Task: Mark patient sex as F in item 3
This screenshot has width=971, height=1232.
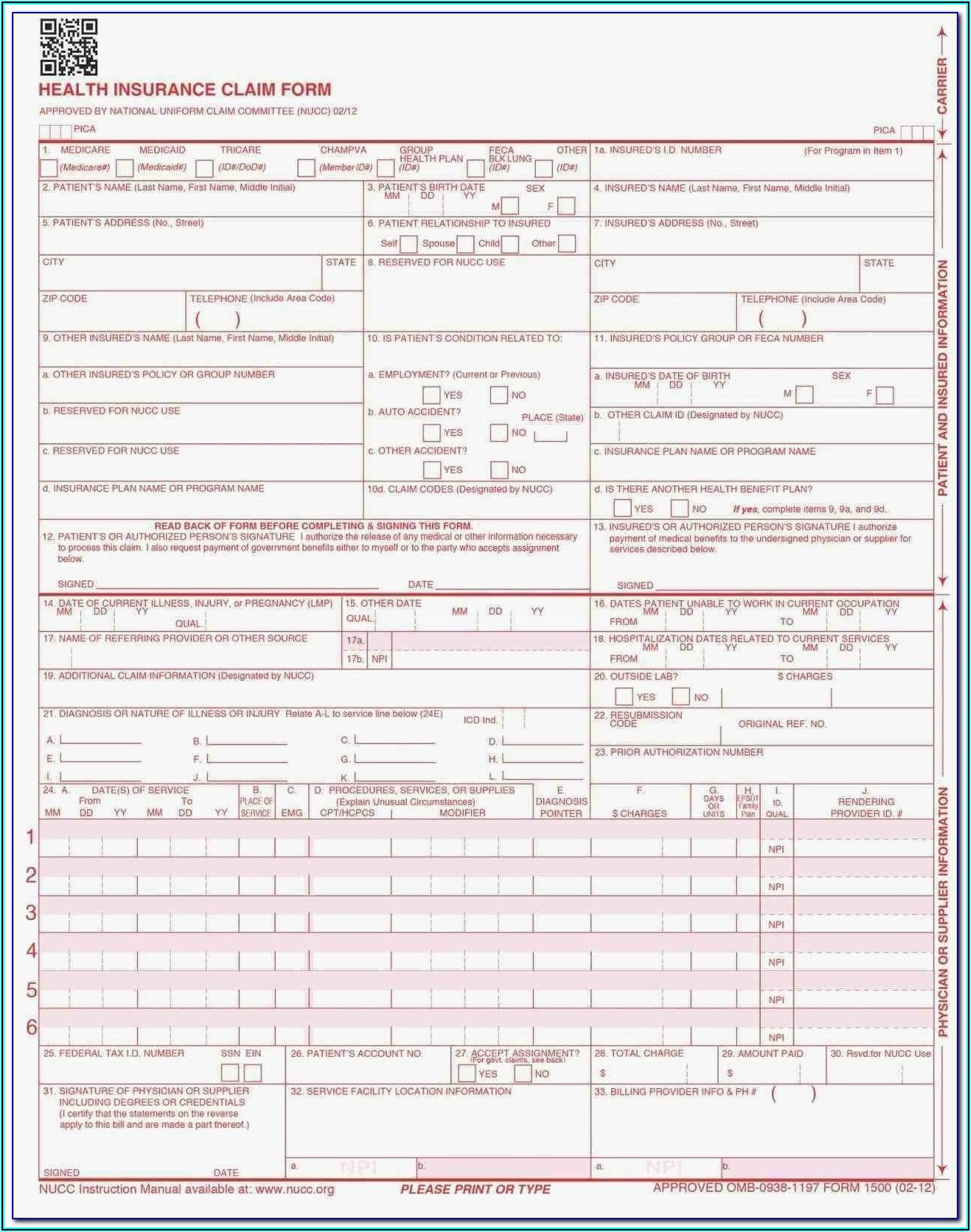Action: tap(566, 206)
